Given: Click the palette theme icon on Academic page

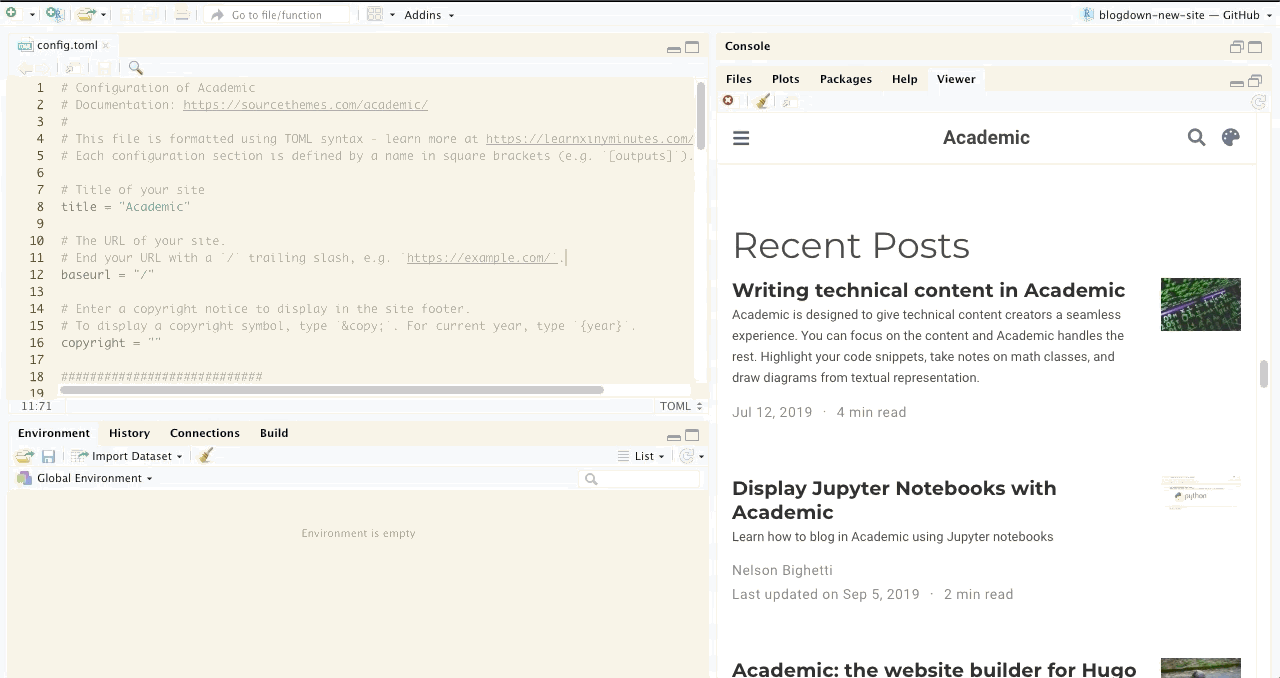Looking at the screenshot, I should click(1231, 138).
